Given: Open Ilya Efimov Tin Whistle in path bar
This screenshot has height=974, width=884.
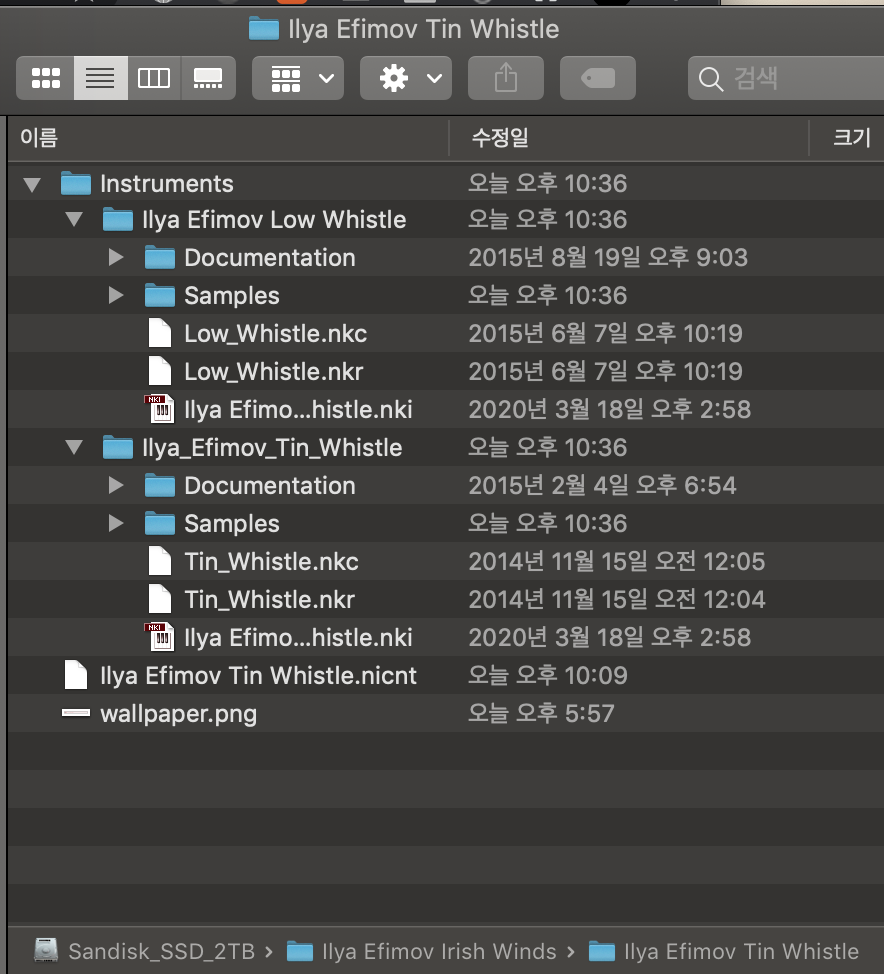Looking at the screenshot, I should (x=742, y=951).
